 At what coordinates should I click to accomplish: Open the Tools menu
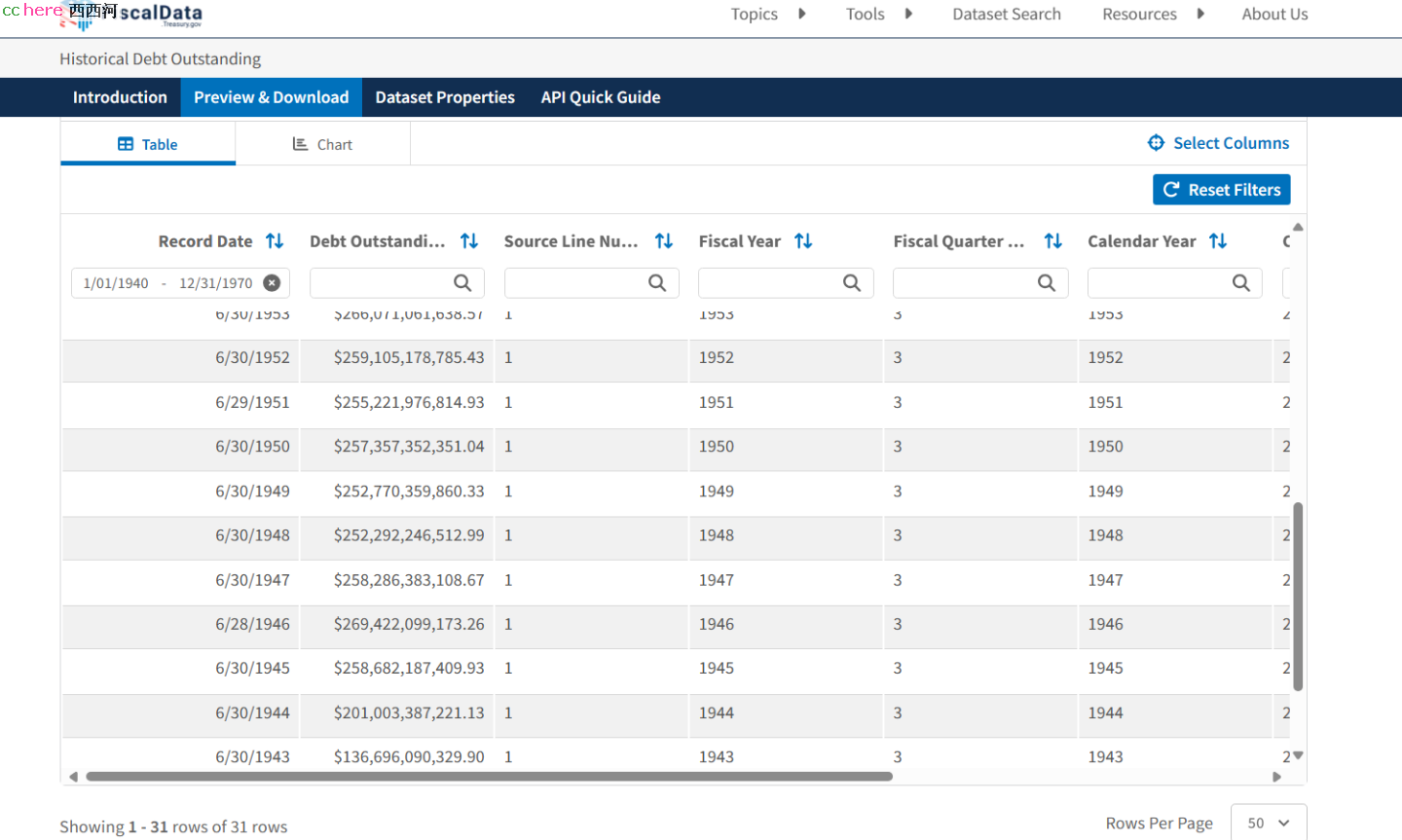[866, 14]
